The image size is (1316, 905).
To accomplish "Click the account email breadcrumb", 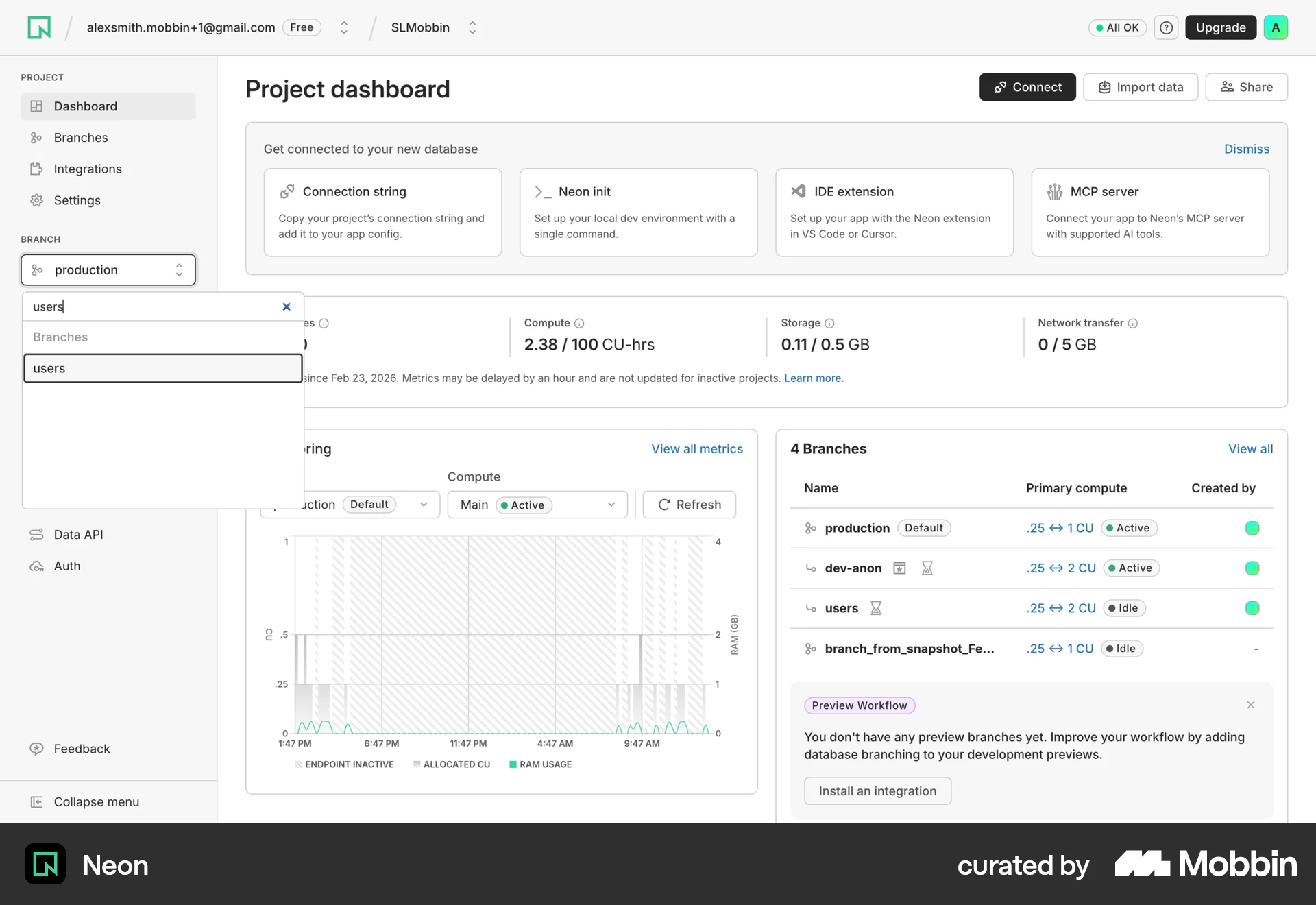I will click(181, 27).
